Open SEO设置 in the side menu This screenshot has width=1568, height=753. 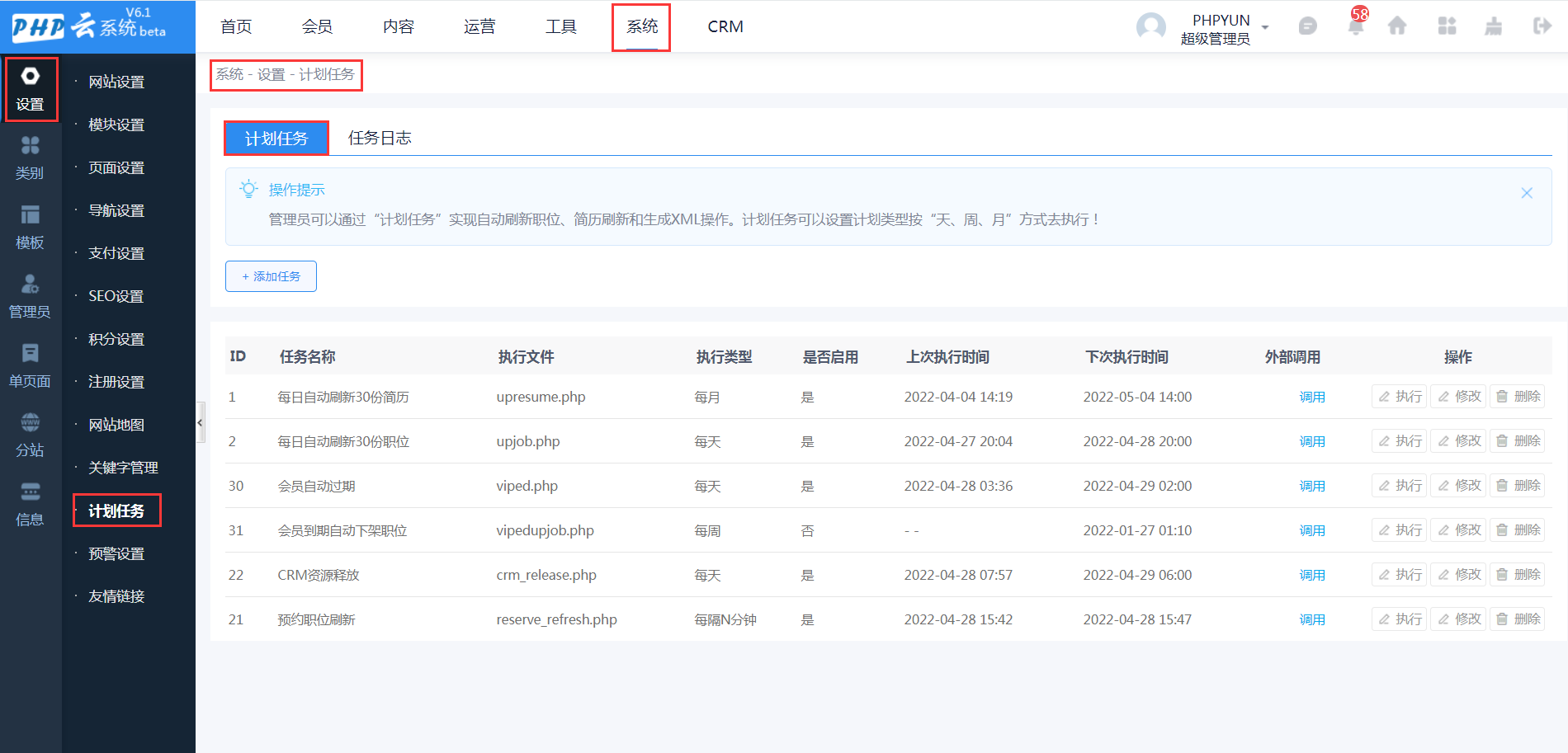[x=116, y=296]
